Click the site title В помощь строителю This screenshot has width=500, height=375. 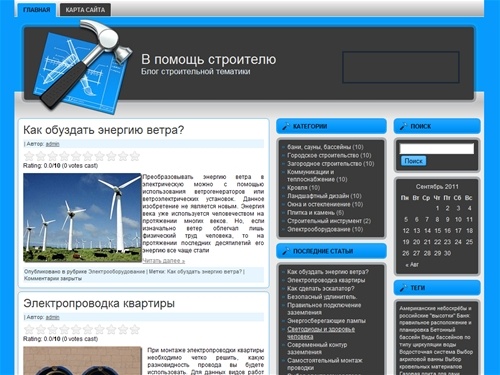(x=209, y=59)
